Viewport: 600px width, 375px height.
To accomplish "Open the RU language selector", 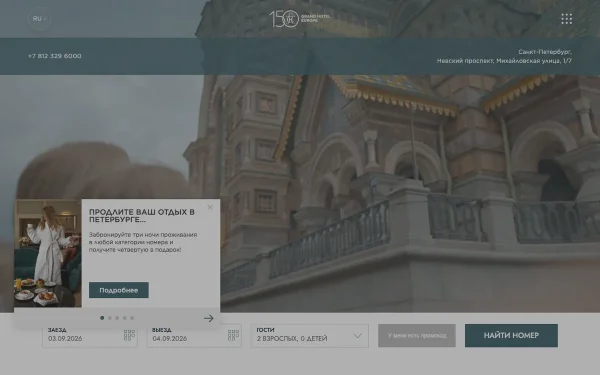I will coord(39,19).
